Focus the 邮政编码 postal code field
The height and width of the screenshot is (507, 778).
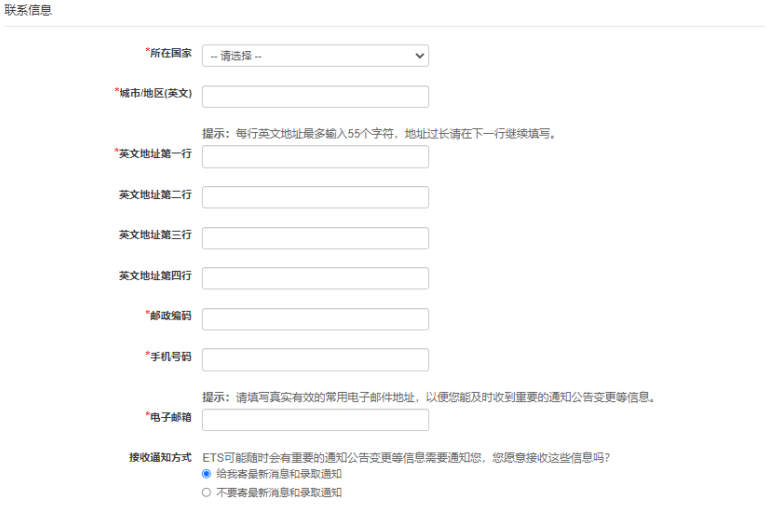(315, 319)
